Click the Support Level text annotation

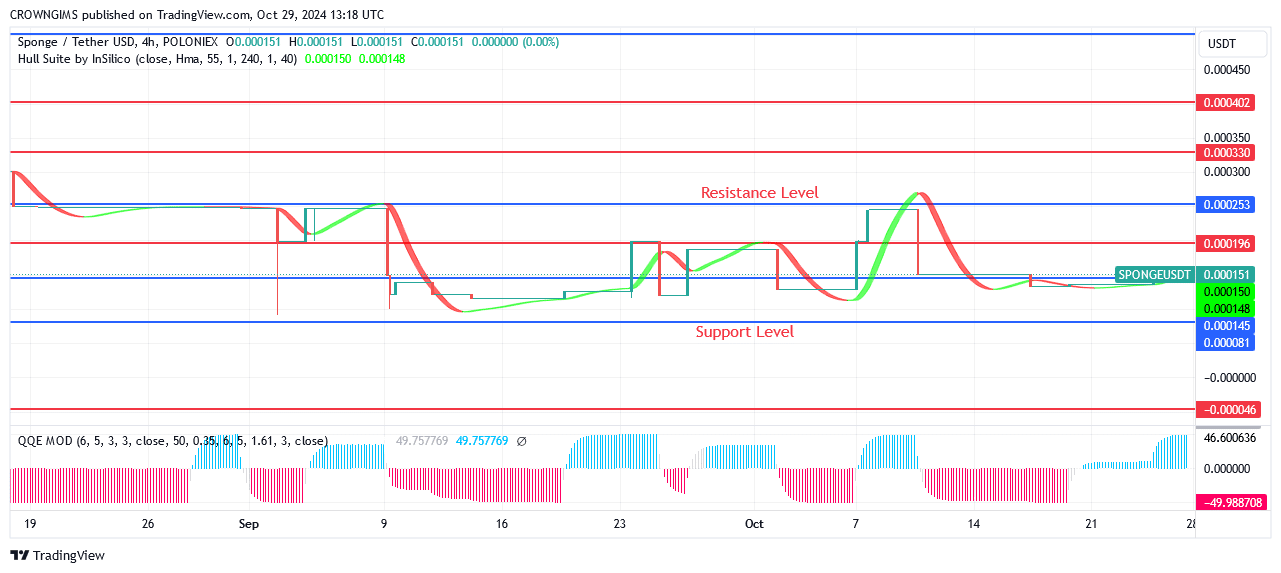coord(745,332)
